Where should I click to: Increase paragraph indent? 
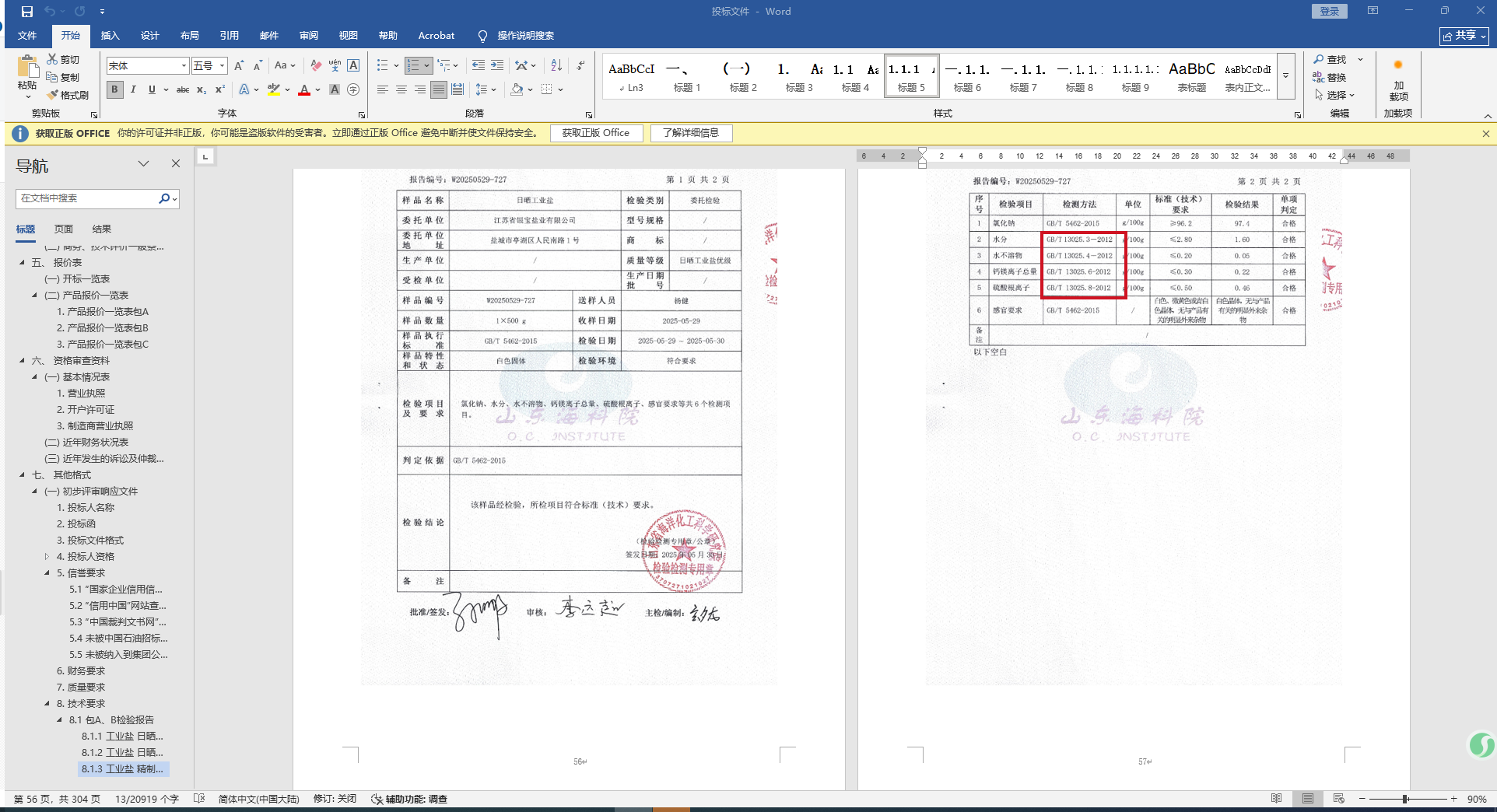(497, 66)
